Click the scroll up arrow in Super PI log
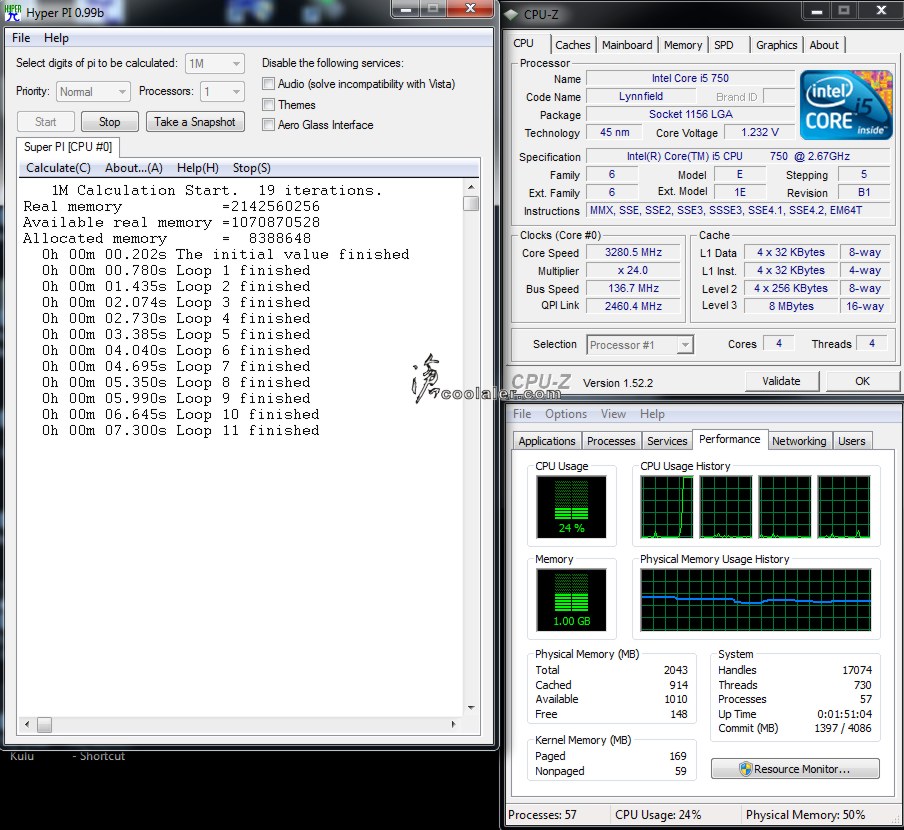904x830 pixels. pyautogui.click(x=471, y=187)
